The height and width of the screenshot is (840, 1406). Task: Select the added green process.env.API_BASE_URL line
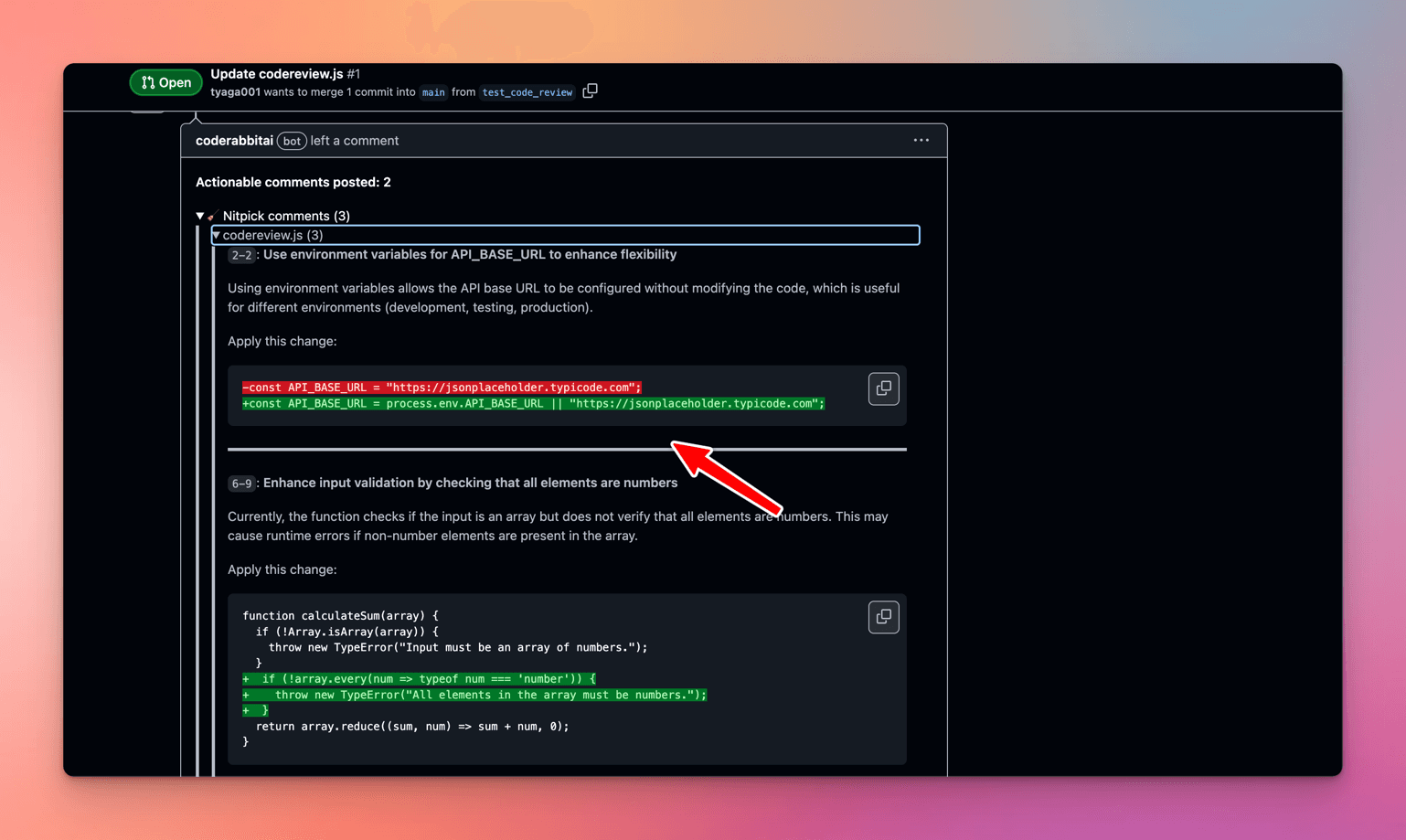tap(533, 403)
